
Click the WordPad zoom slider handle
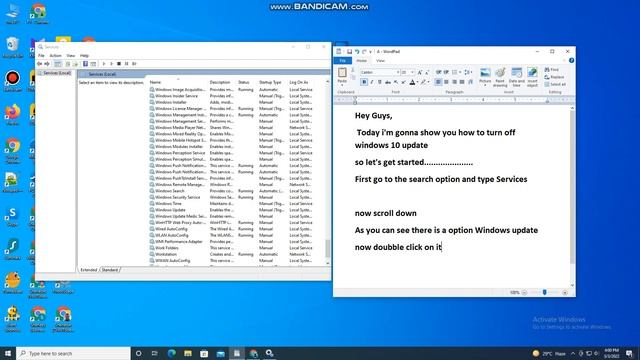tap(544, 292)
